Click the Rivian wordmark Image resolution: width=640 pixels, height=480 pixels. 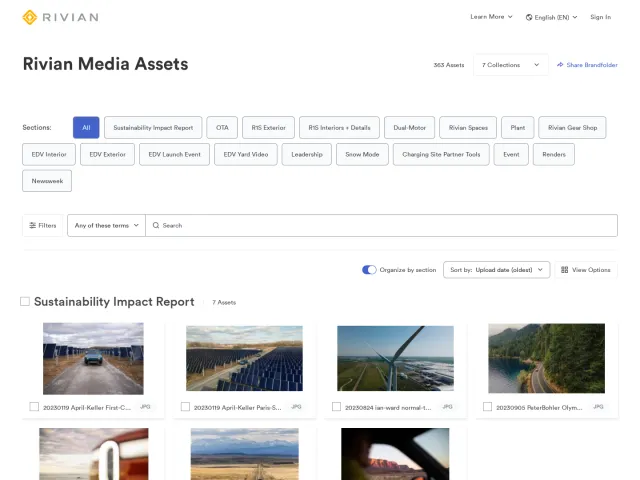(x=71, y=17)
